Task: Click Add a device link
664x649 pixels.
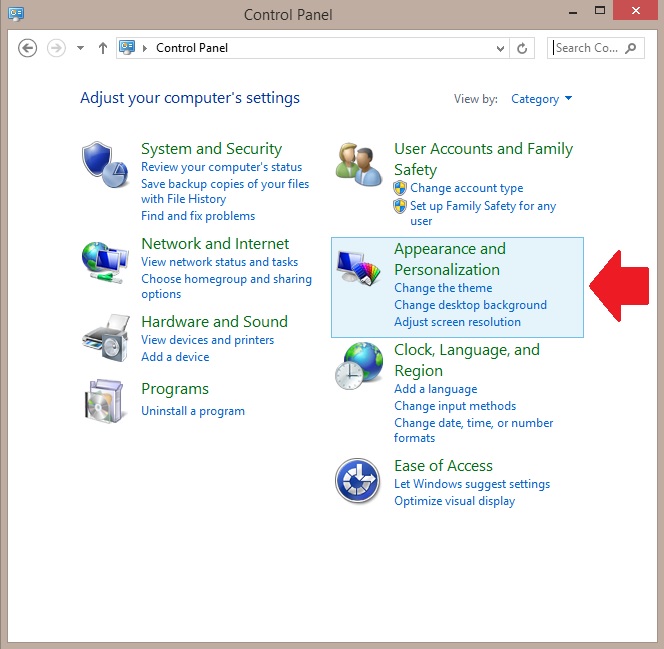Action: [x=175, y=357]
